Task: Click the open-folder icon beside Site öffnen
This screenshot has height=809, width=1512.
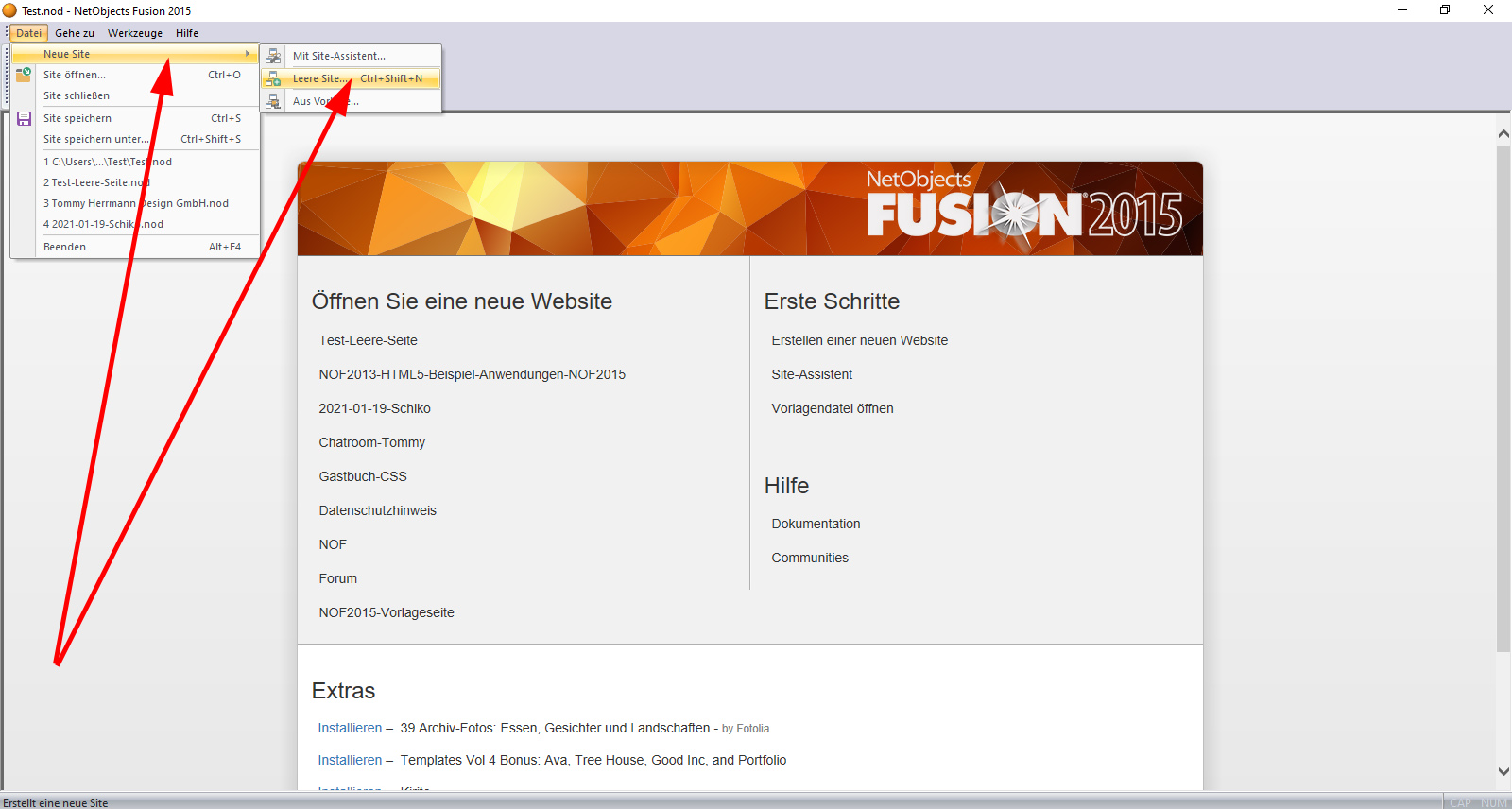Action: tap(24, 75)
